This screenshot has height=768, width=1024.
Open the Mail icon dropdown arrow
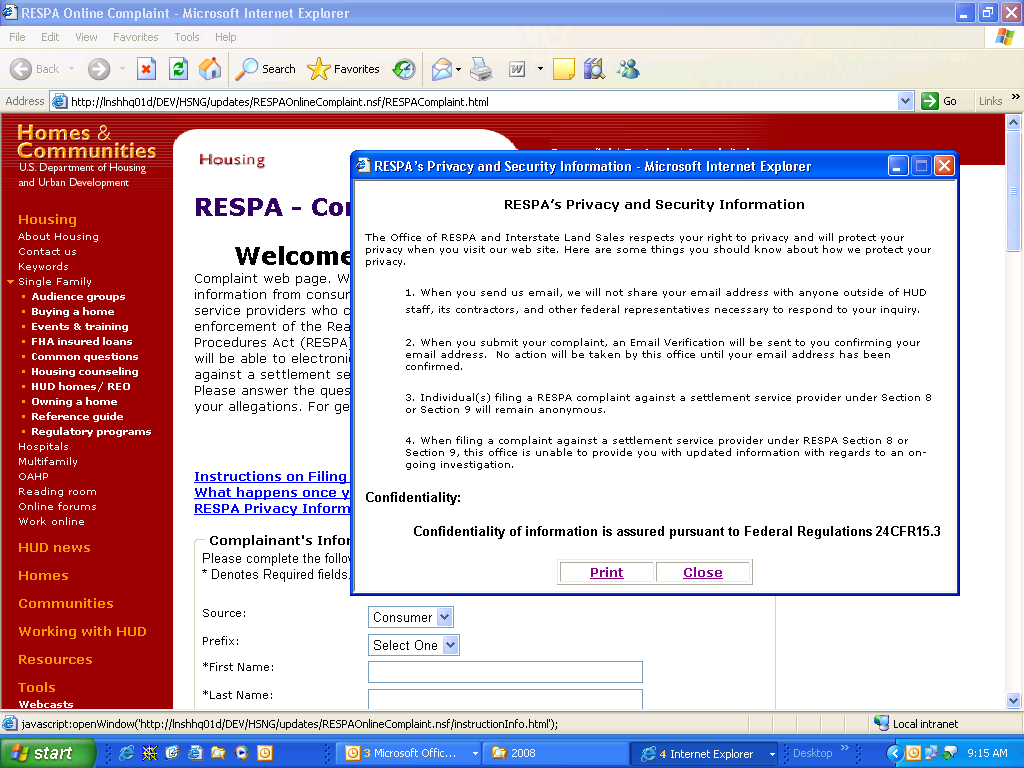pos(458,69)
